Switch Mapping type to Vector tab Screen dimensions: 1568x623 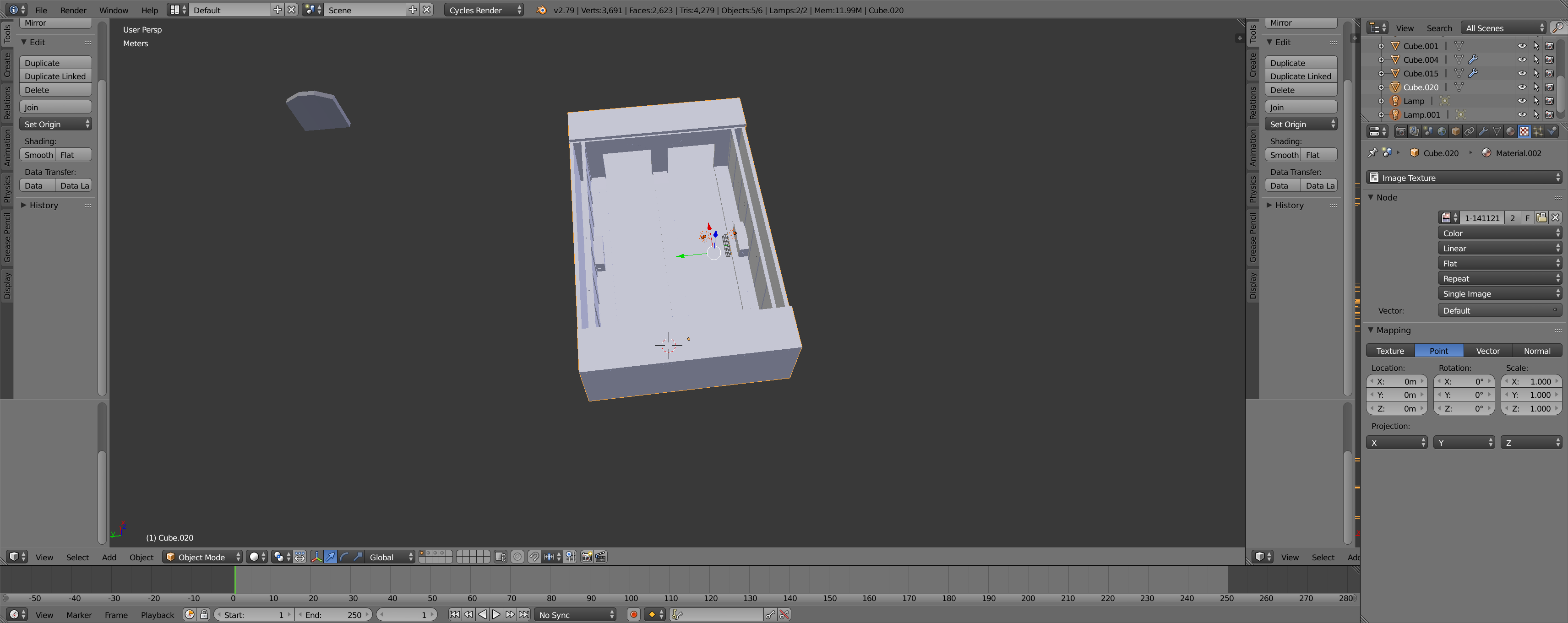coord(1488,351)
